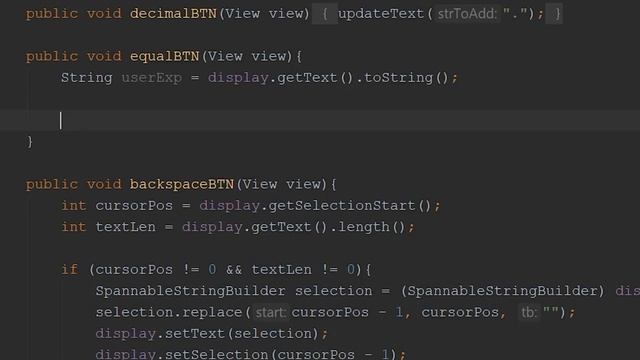Click the backspaceBTN method name
640x360 pixels.
click(182, 184)
